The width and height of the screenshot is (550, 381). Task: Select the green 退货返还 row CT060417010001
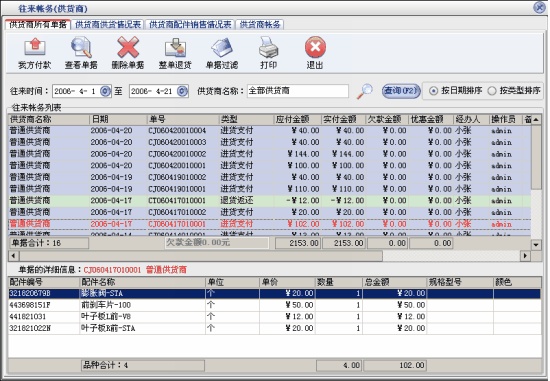pyautogui.click(x=269, y=201)
